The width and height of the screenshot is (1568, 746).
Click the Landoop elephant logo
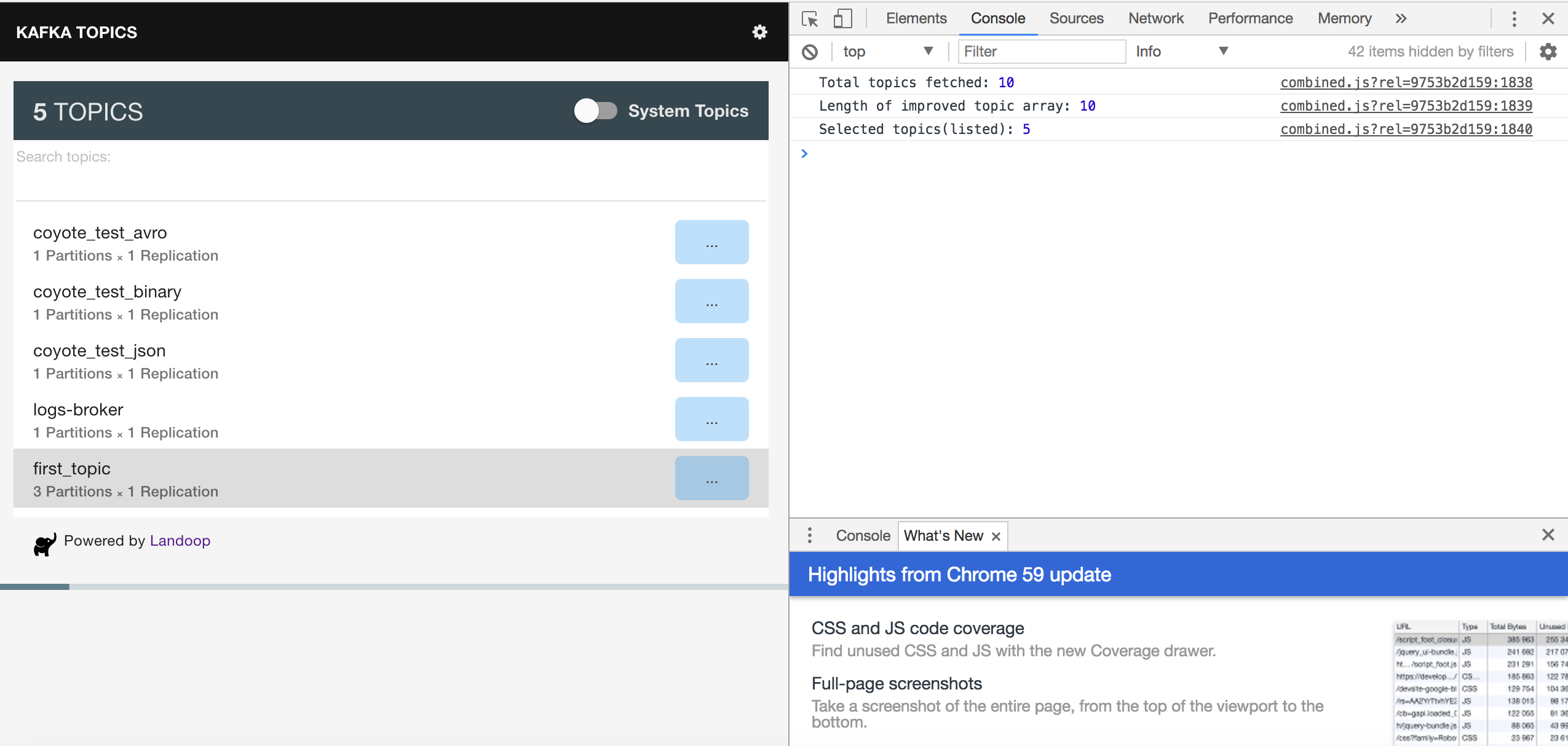pyautogui.click(x=45, y=544)
